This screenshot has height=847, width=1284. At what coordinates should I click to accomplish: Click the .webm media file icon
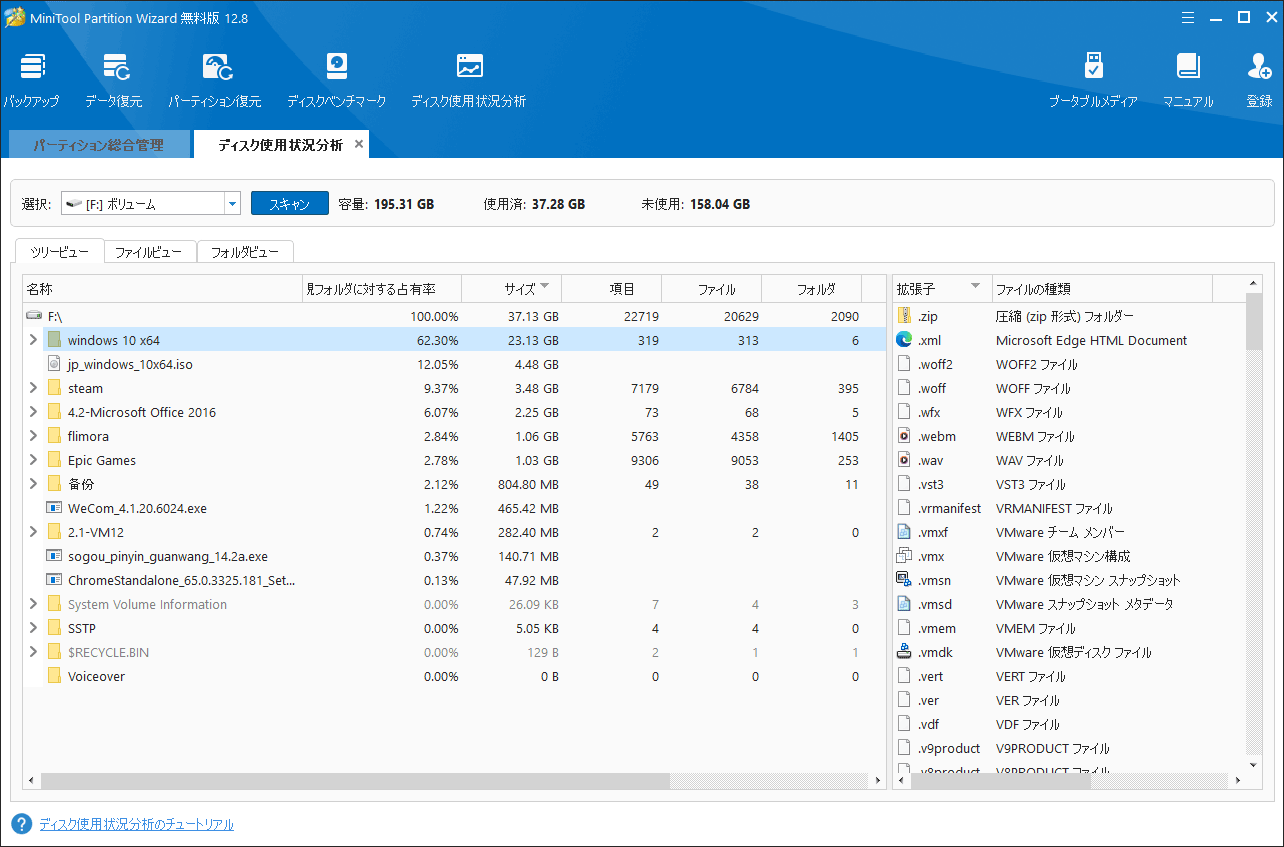coord(905,436)
